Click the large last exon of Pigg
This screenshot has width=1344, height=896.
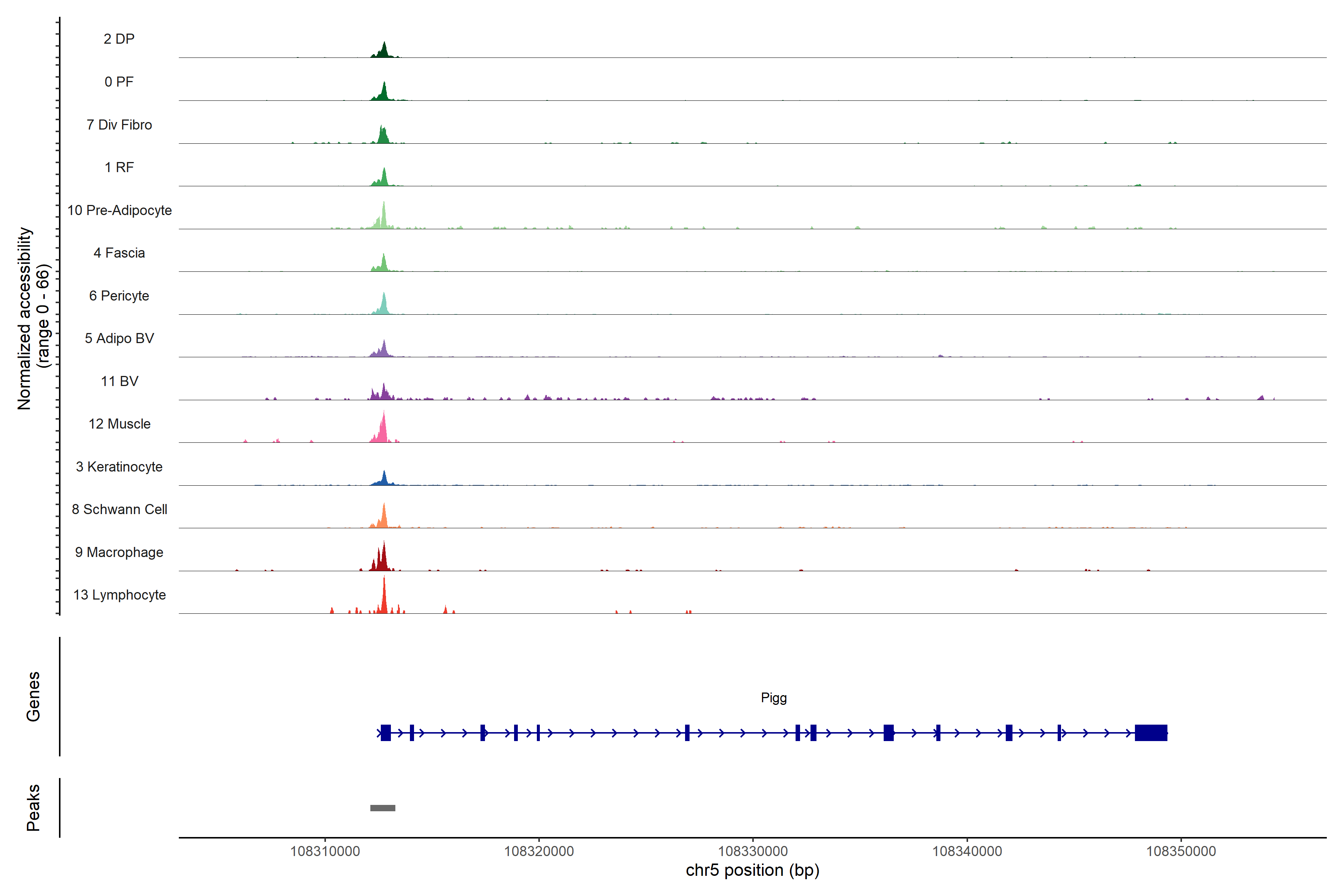pyautogui.click(x=1150, y=732)
